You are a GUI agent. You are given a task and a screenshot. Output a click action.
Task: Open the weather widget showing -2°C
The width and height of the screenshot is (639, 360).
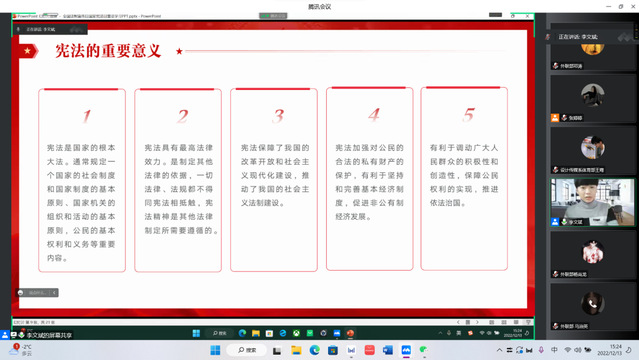click(20, 350)
